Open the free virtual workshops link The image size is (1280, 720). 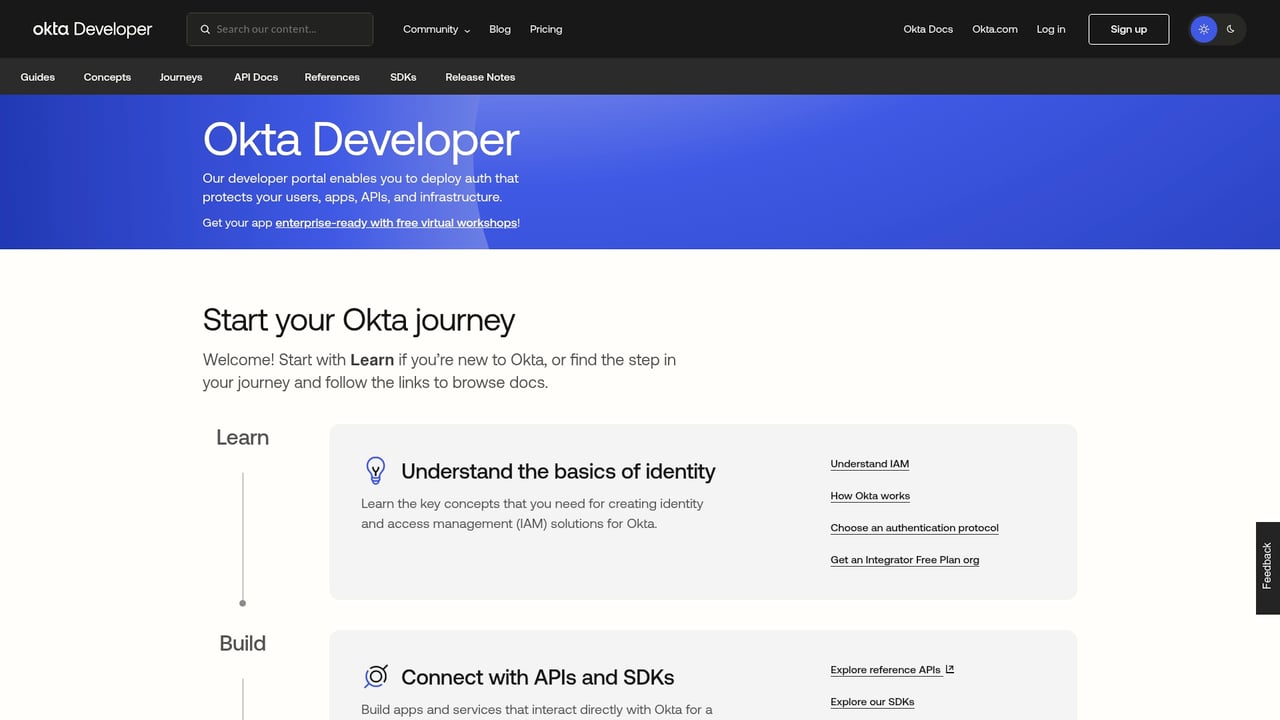point(396,222)
